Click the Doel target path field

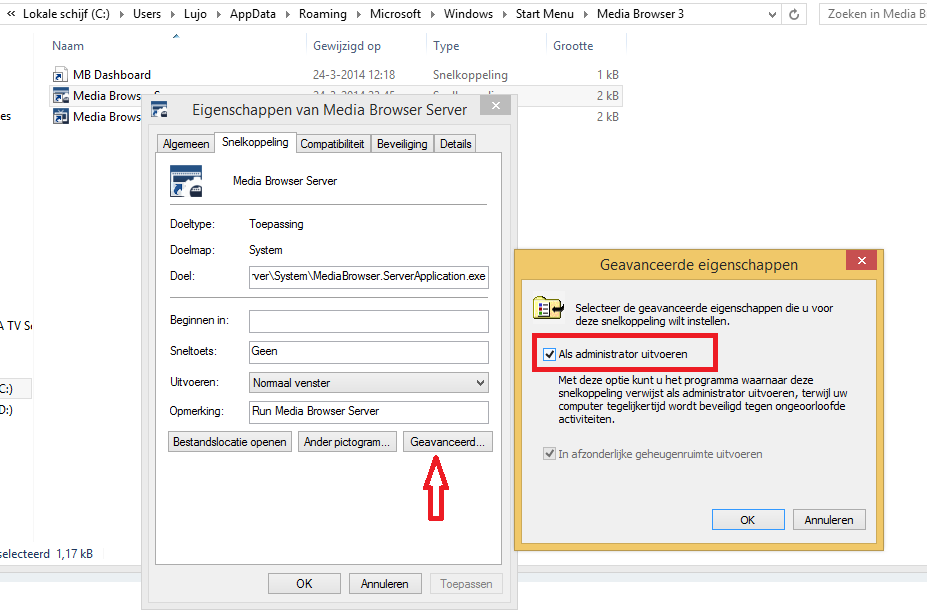pos(369,277)
